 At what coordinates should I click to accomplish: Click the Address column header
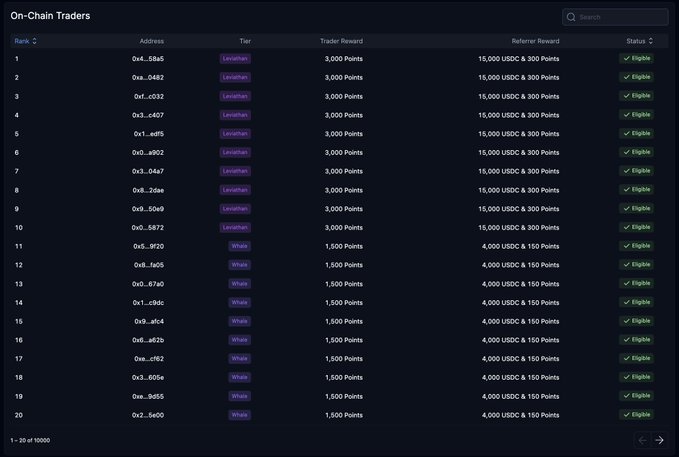(x=152, y=41)
